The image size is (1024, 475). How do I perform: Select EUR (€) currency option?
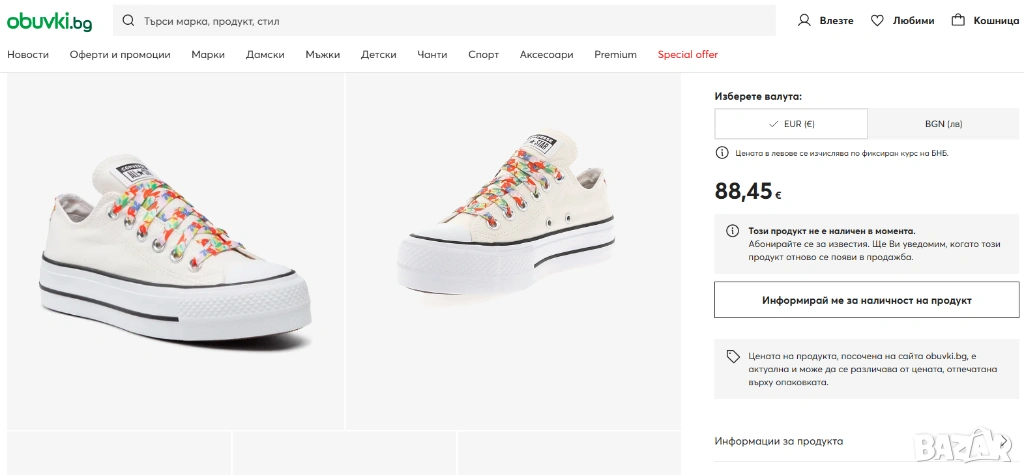click(791, 124)
